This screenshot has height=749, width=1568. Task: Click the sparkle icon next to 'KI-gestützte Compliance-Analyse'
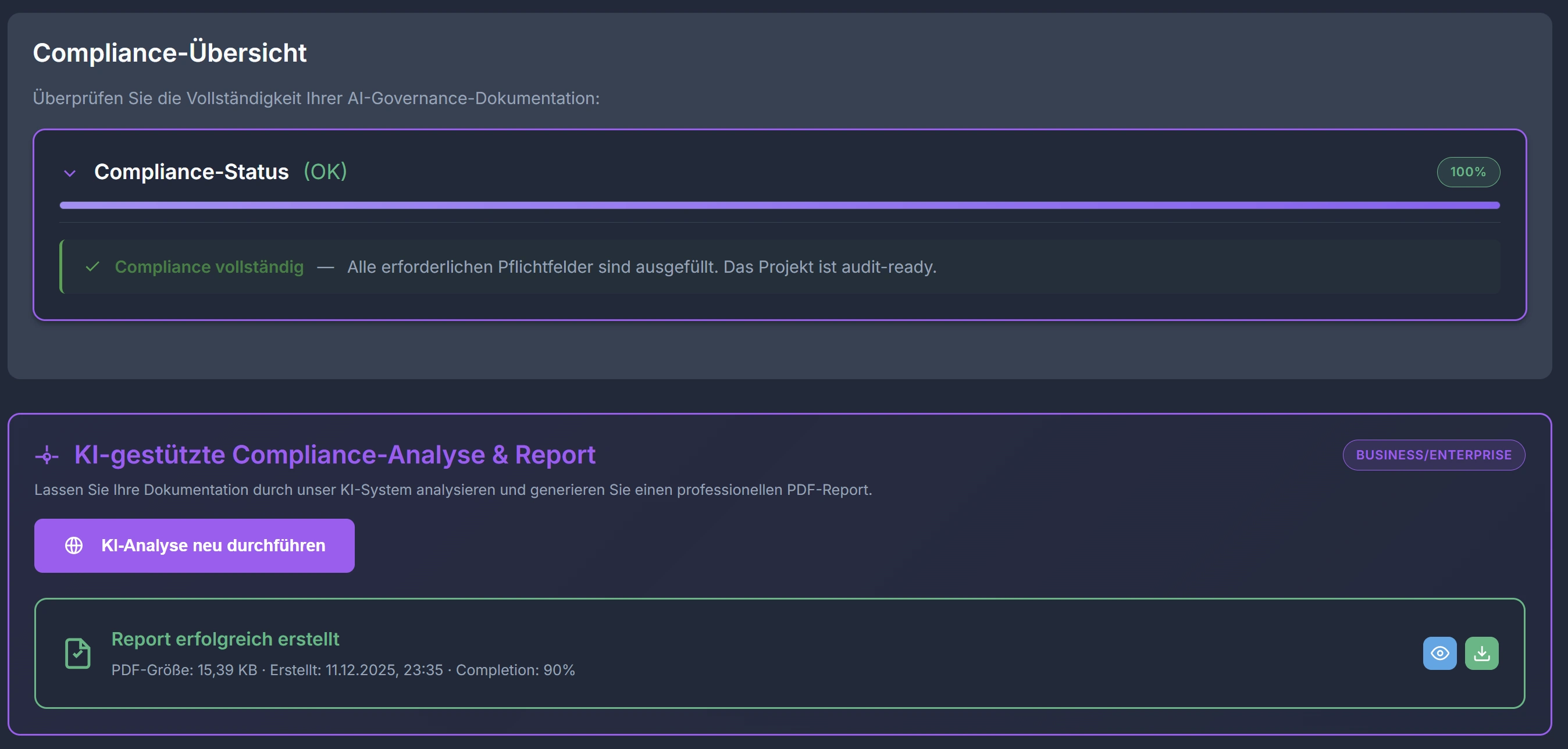47,455
